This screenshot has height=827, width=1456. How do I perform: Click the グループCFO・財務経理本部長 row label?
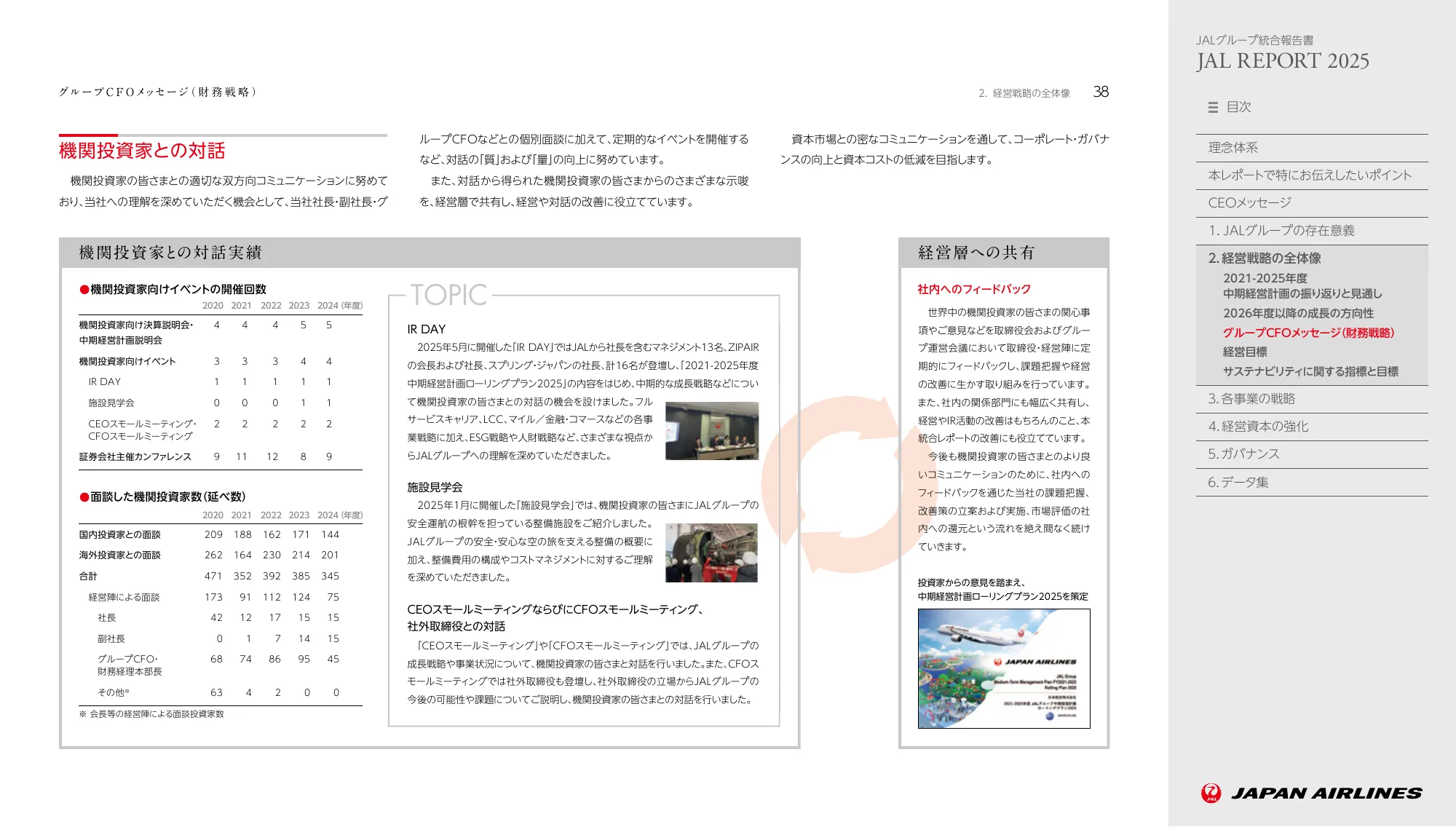(x=130, y=665)
